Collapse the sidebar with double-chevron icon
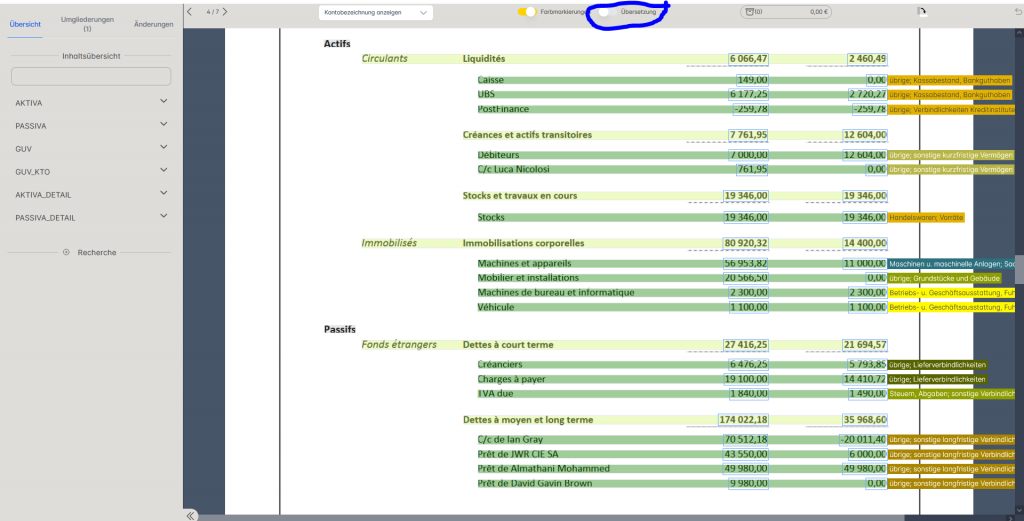 191,515
